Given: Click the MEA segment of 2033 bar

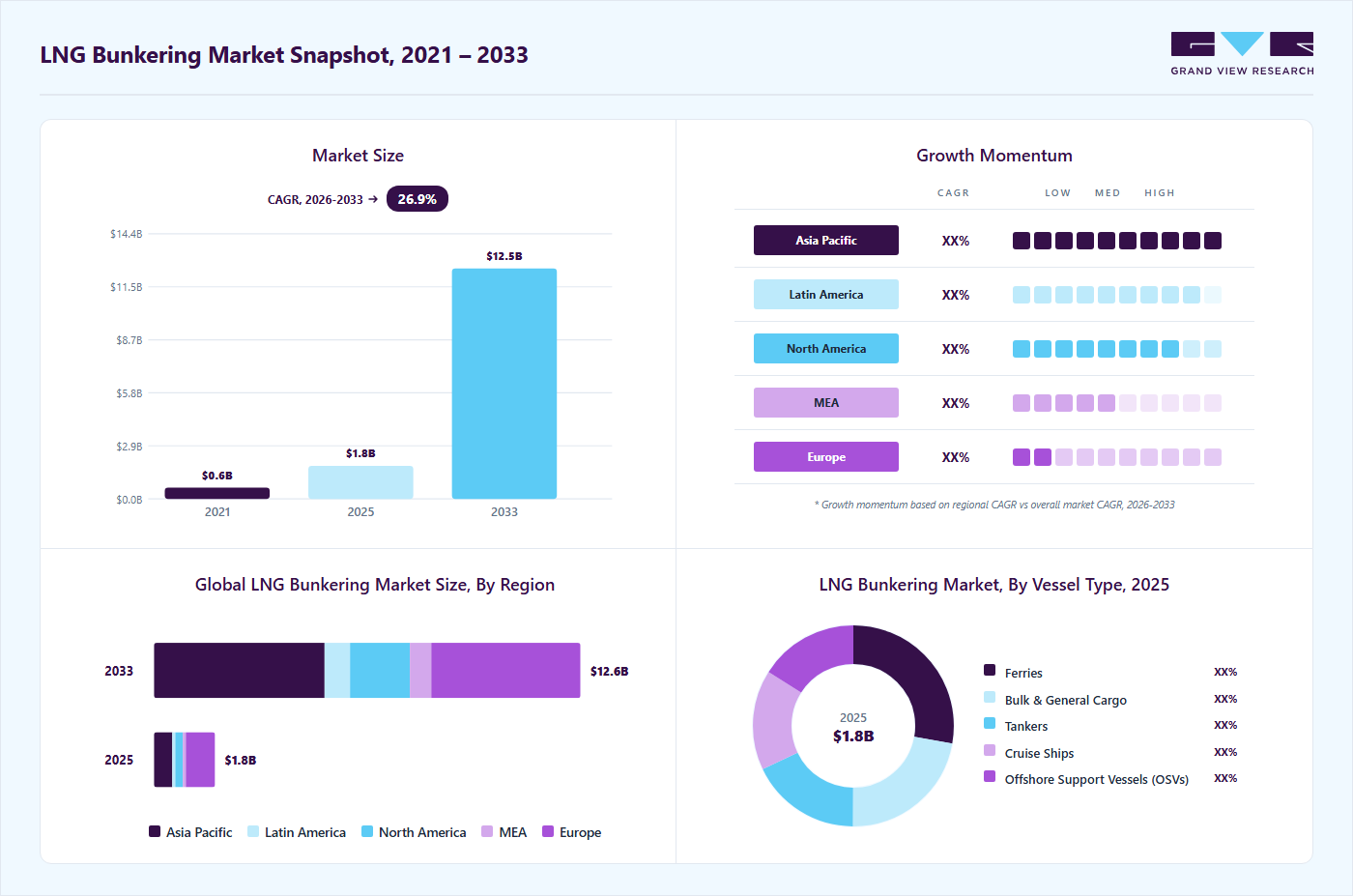Looking at the screenshot, I should click(420, 671).
